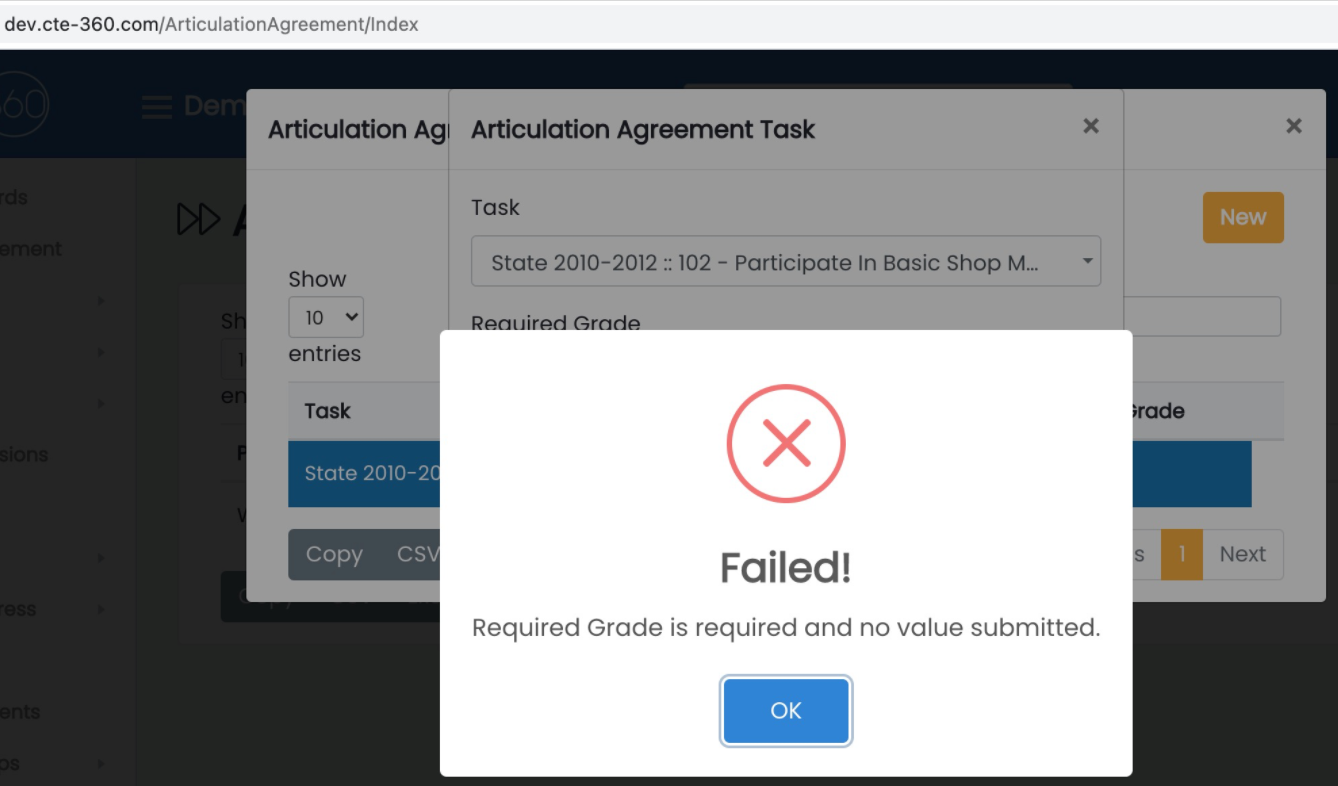Go to the Next page
1338x786 pixels.
coord(1243,554)
